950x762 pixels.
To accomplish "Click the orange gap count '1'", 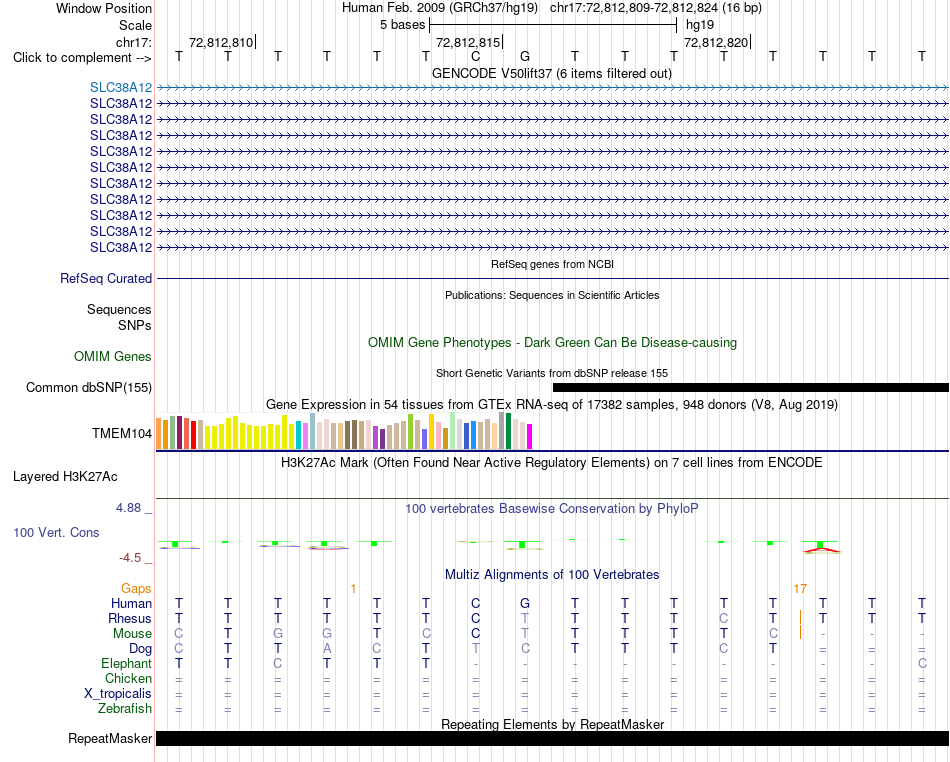I will pyautogui.click(x=353, y=589).
